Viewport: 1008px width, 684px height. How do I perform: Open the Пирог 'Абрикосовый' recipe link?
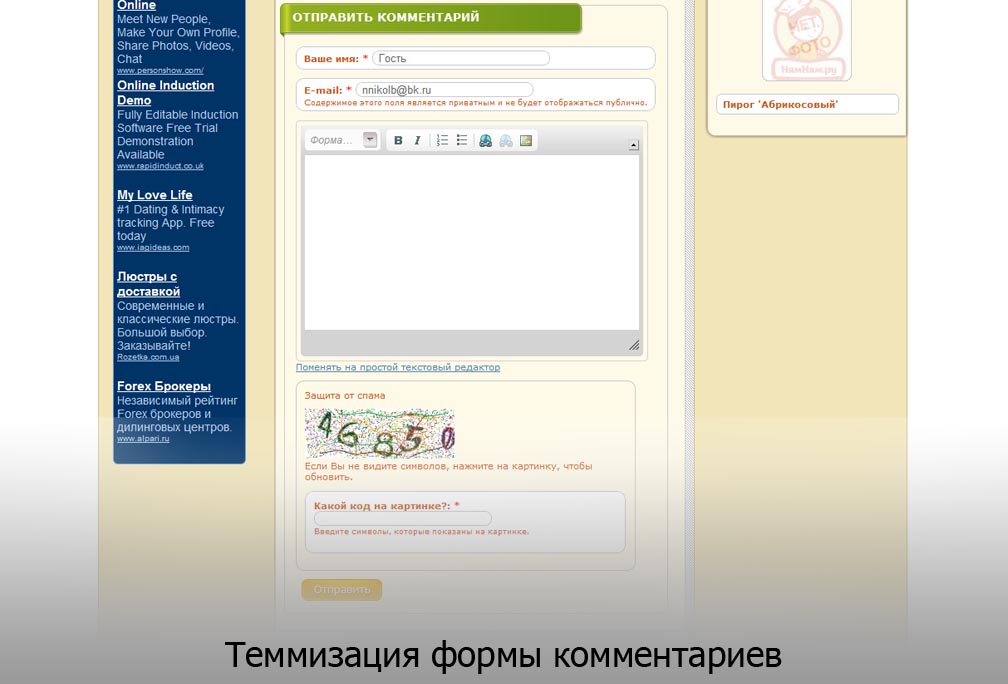coord(780,105)
